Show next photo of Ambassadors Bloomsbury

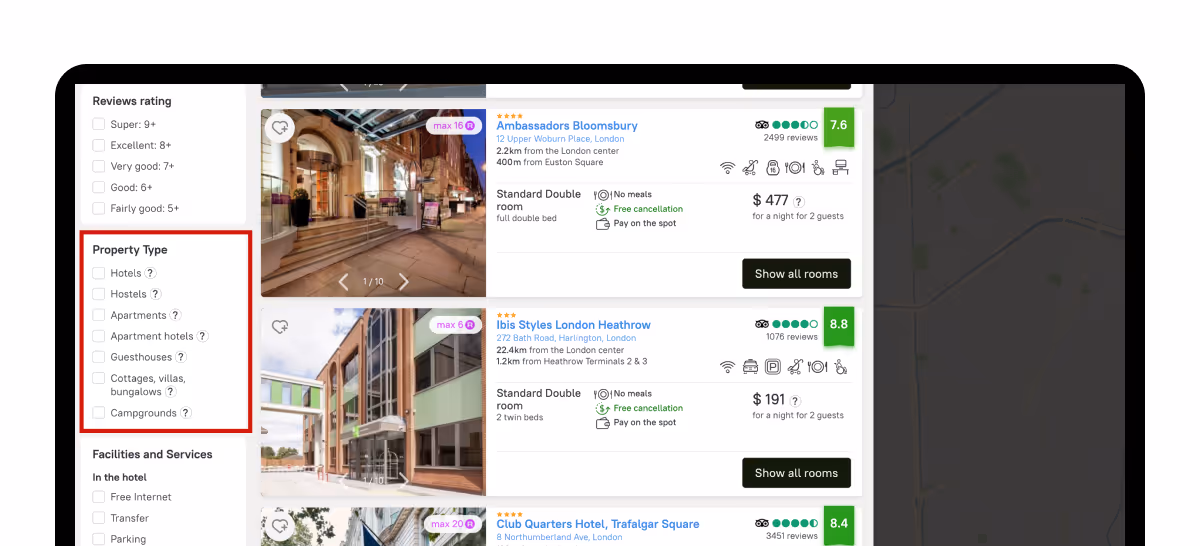pyautogui.click(x=404, y=282)
